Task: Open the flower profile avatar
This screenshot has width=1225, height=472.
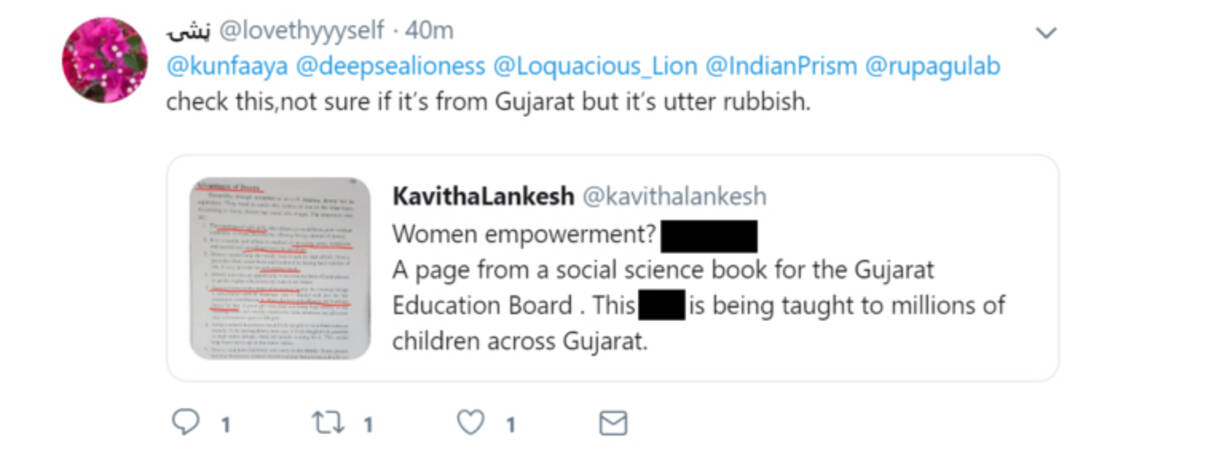Action: [105, 60]
